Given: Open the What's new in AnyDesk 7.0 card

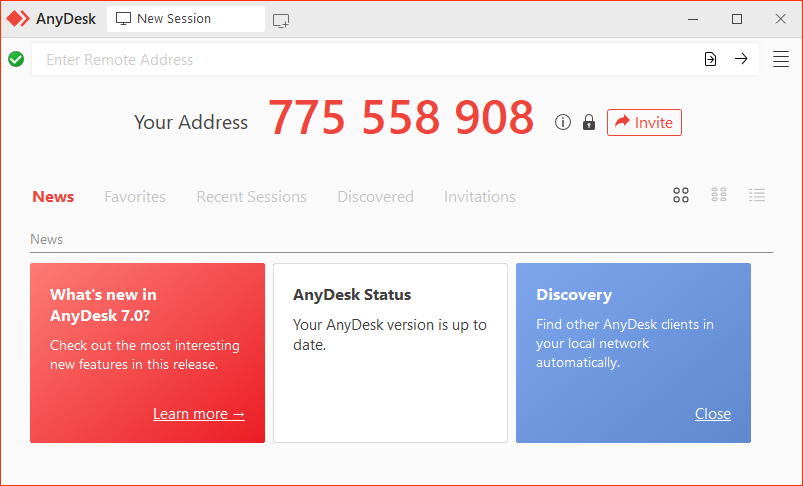Looking at the screenshot, I should [x=147, y=353].
